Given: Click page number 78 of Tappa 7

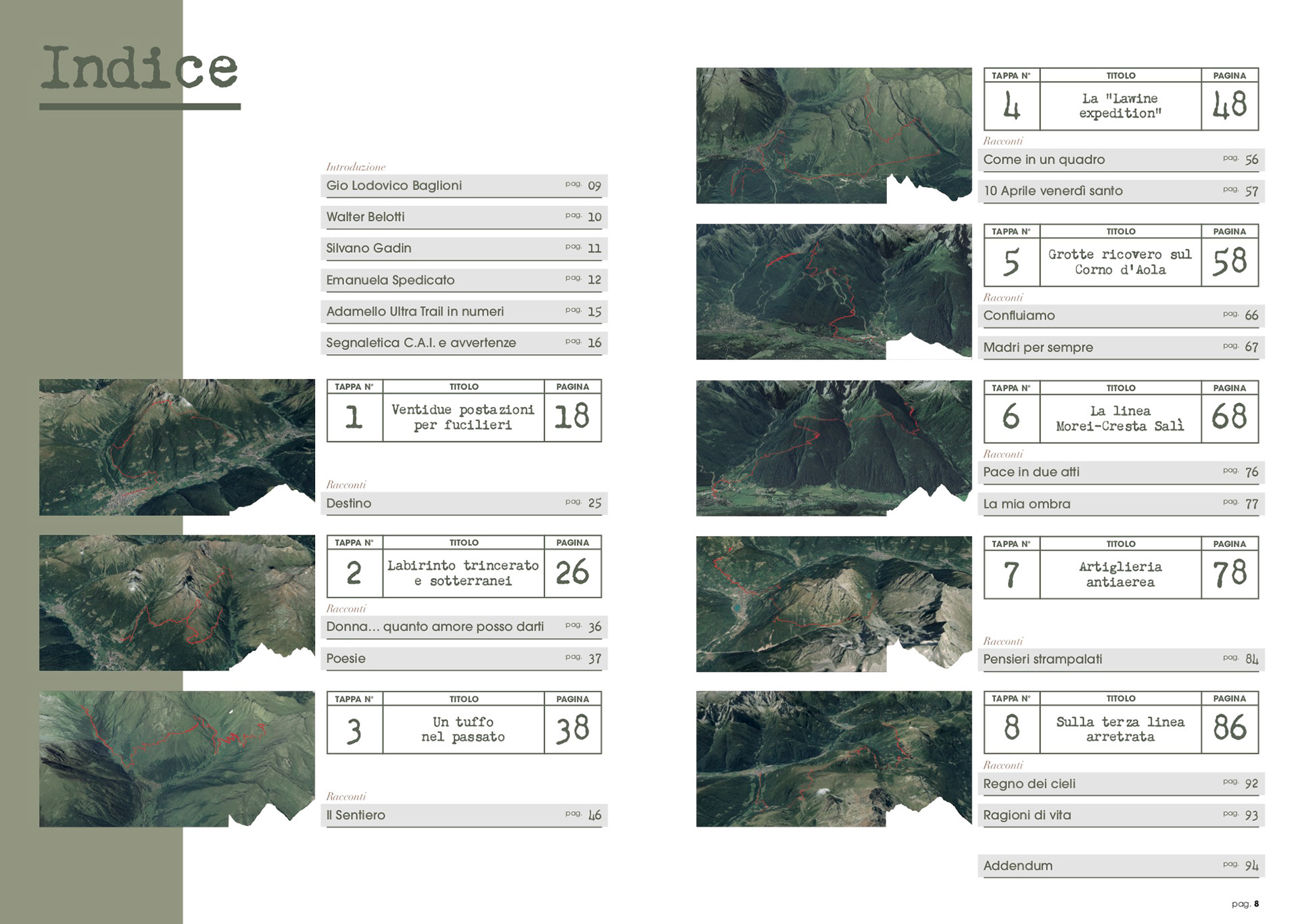Looking at the screenshot, I should pos(1230,575).
